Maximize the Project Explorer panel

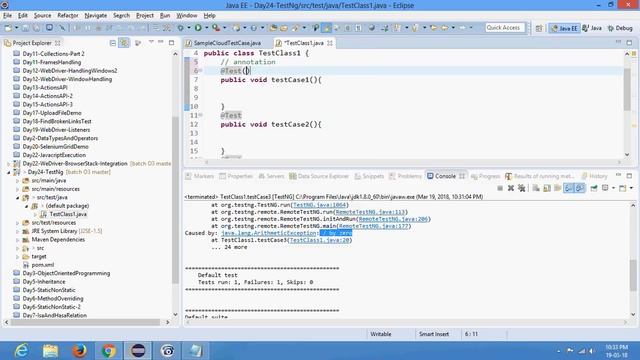click(x=171, y=42)
